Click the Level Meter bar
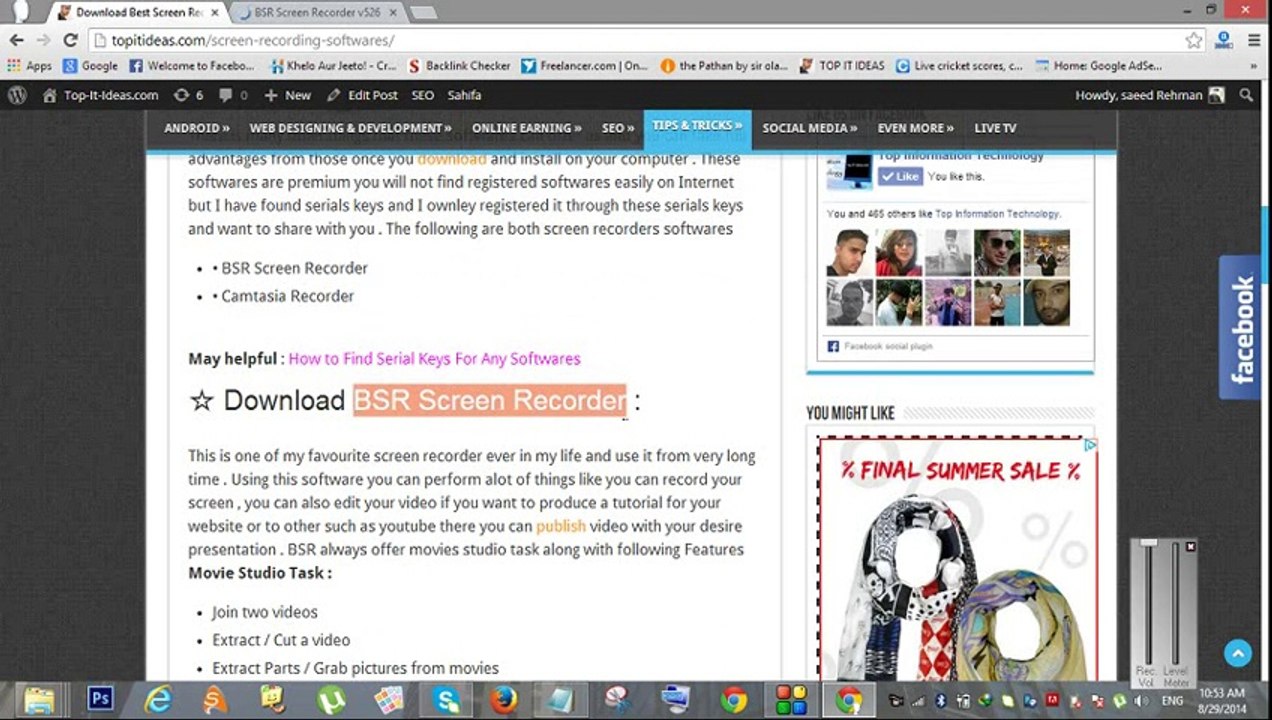The width and height of the screenshot is (1272, 720). pos(1175,605)
